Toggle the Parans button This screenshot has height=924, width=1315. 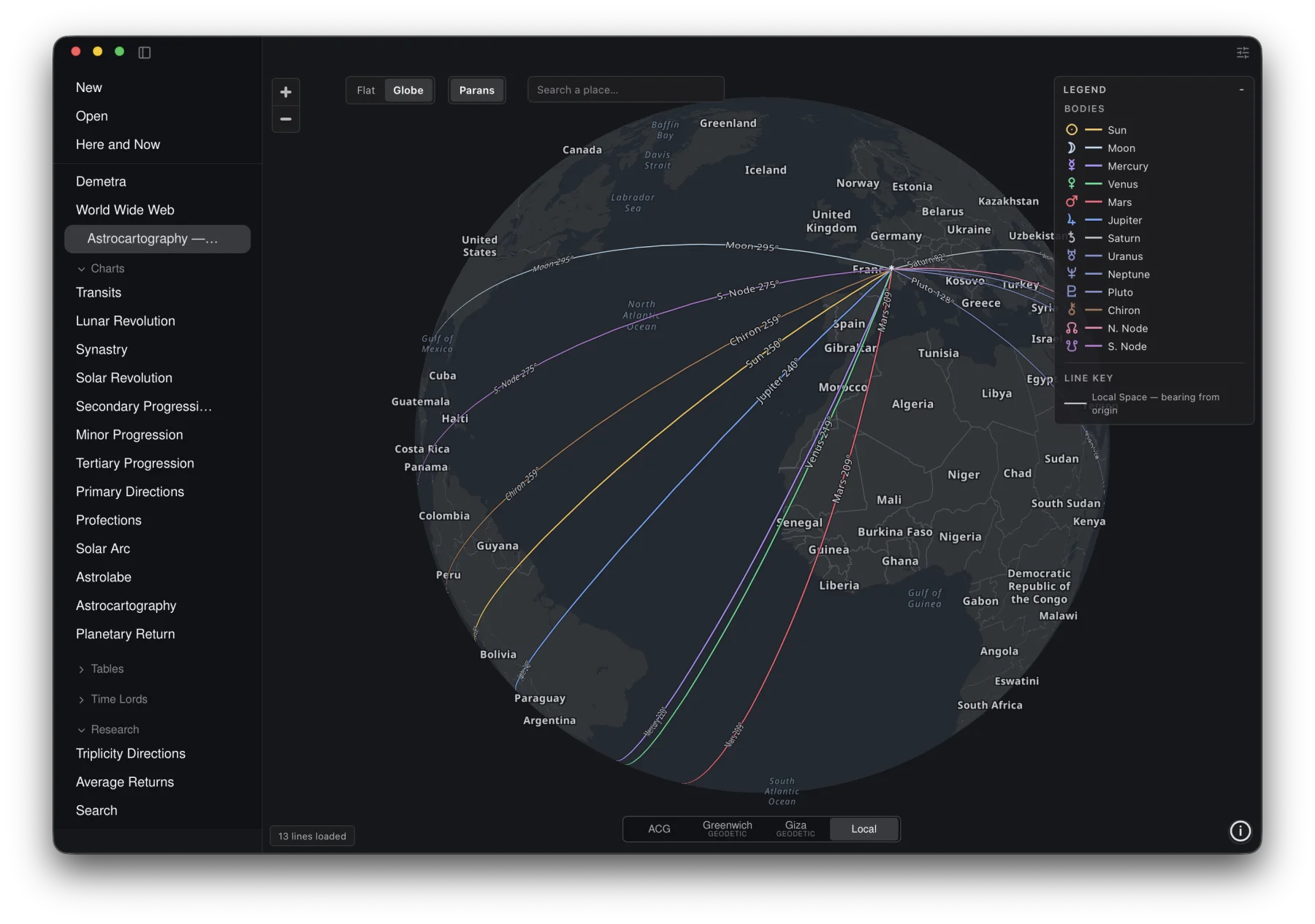point(477,91)
